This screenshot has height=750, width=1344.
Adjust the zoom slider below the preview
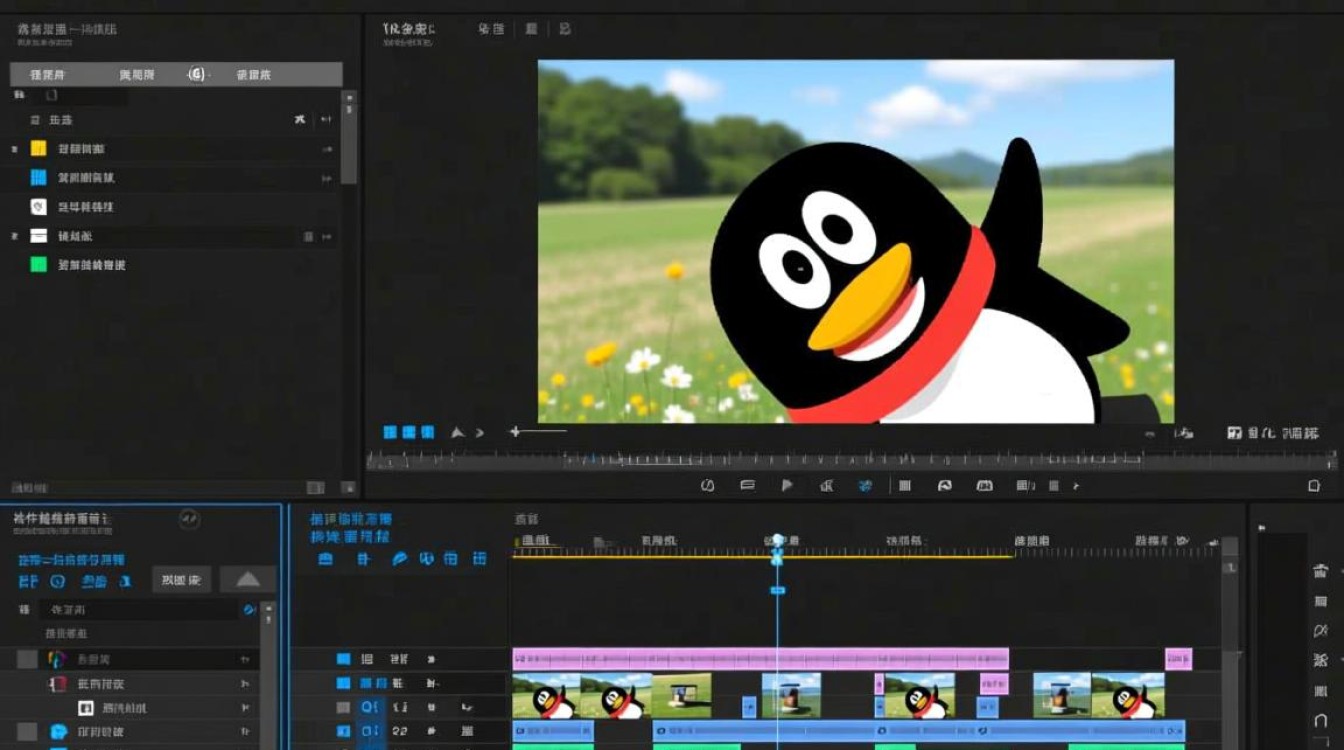540,432
